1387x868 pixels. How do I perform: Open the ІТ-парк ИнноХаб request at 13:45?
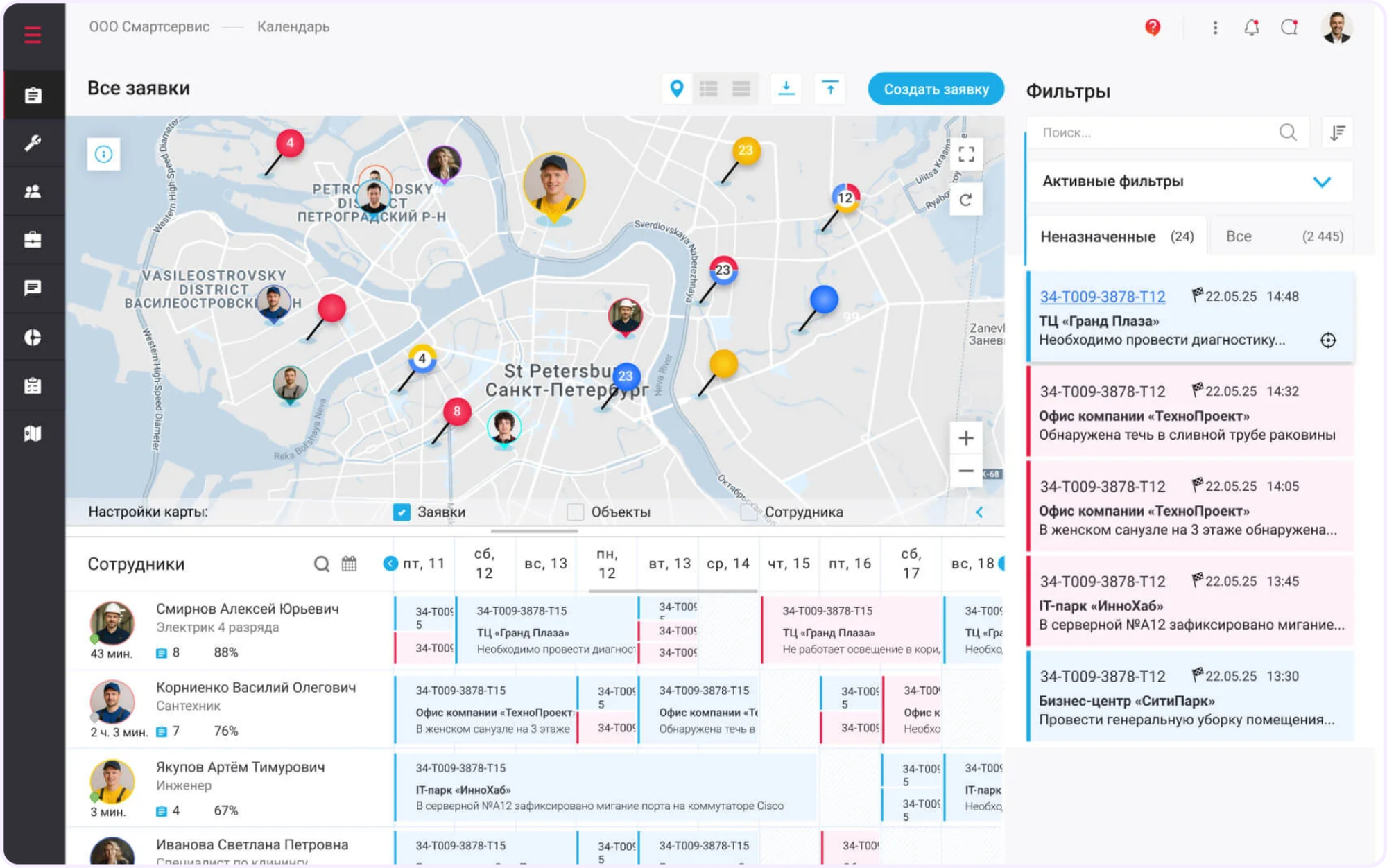point(1190,602)
